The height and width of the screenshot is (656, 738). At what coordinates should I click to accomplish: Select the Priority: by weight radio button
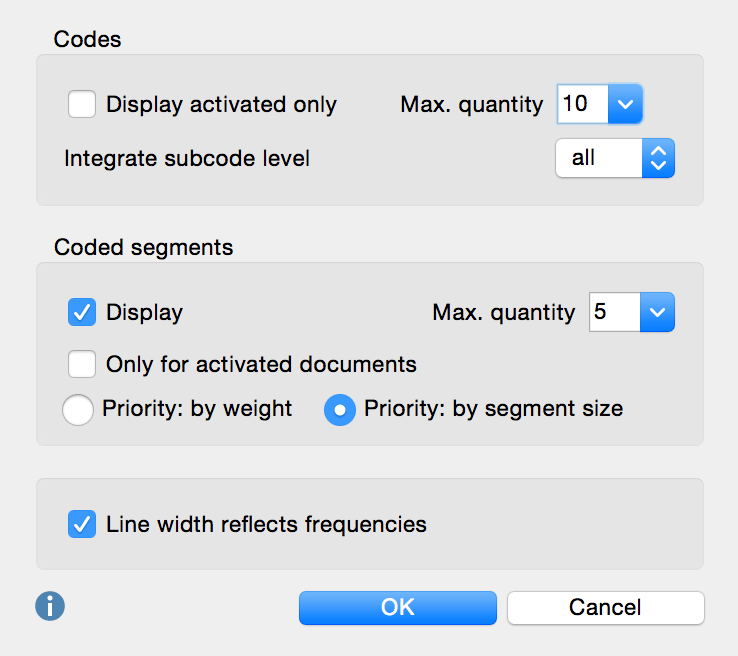[78, 409]
